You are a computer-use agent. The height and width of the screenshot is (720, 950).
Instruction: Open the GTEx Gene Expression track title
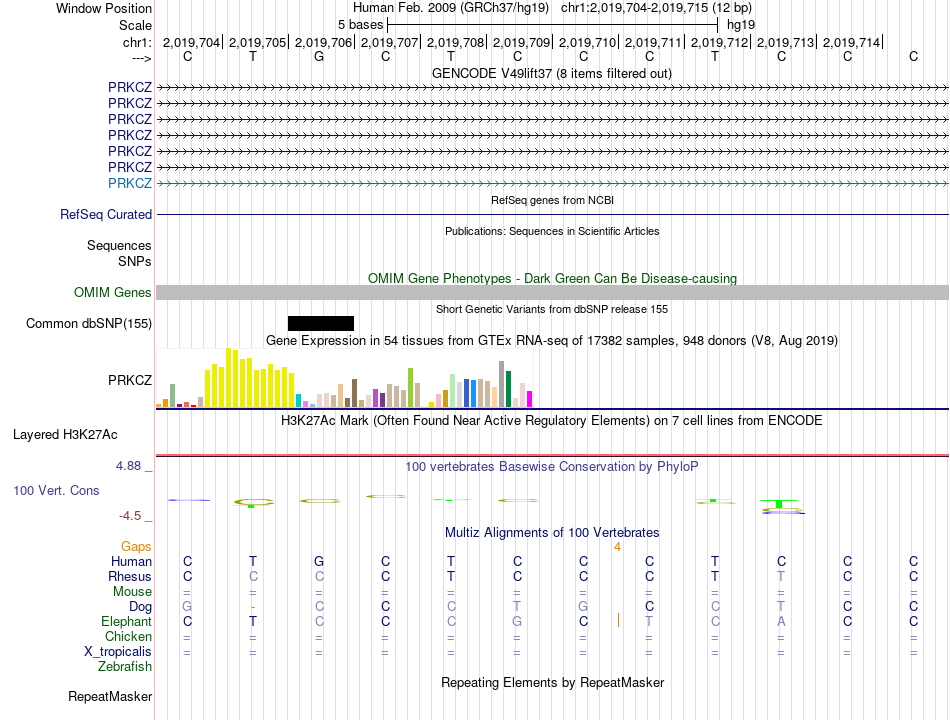[552, 341]
